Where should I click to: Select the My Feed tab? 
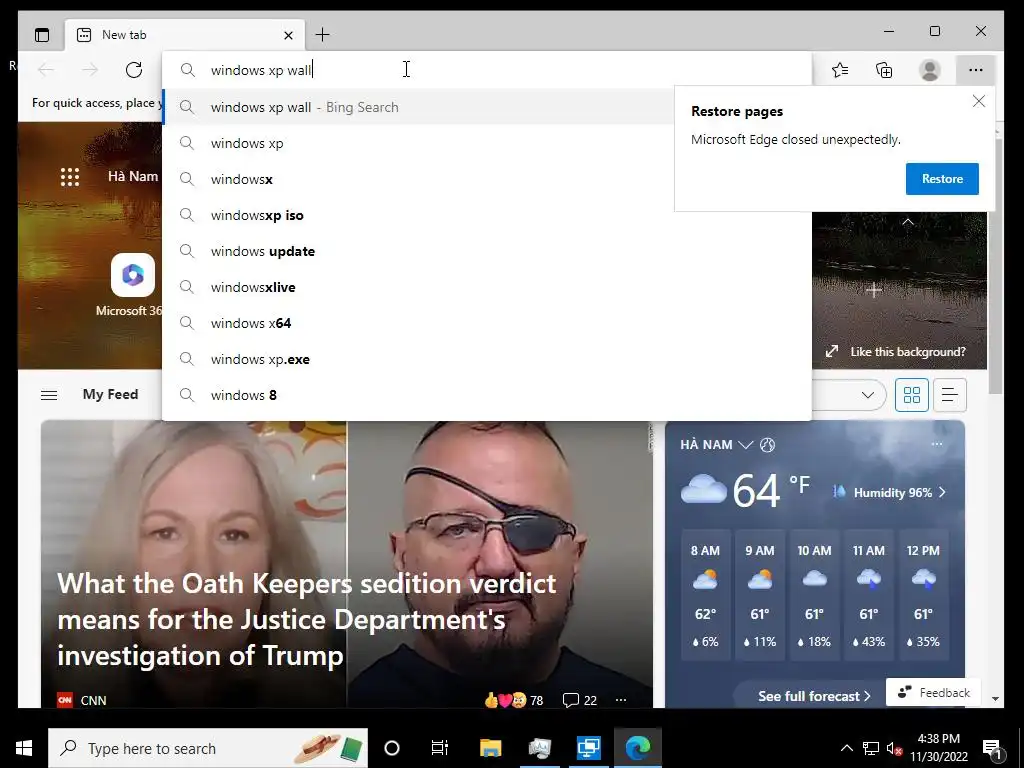click(110, 394)
